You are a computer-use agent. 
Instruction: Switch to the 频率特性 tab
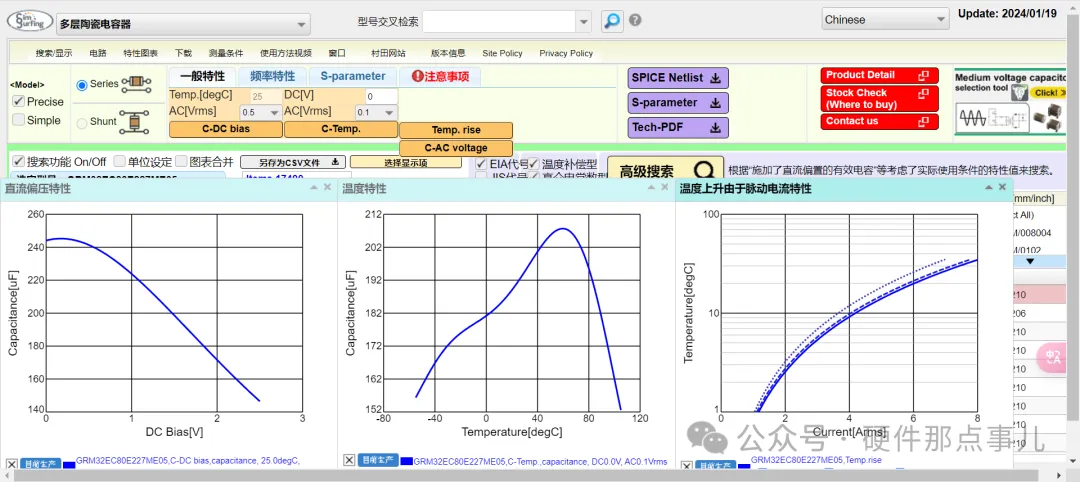[x=271, y=76]
